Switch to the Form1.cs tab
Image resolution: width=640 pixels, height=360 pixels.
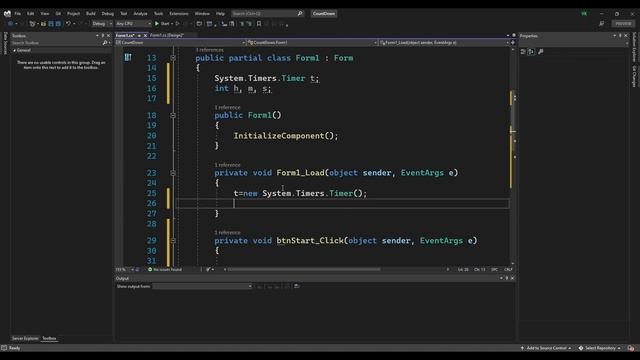coord(125,36)
